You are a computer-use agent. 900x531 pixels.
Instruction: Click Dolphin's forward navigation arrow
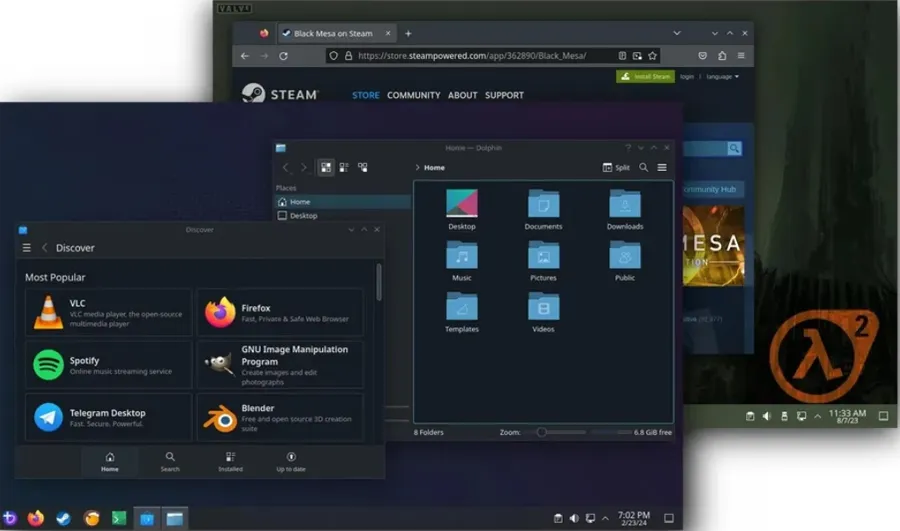point(304,167)
